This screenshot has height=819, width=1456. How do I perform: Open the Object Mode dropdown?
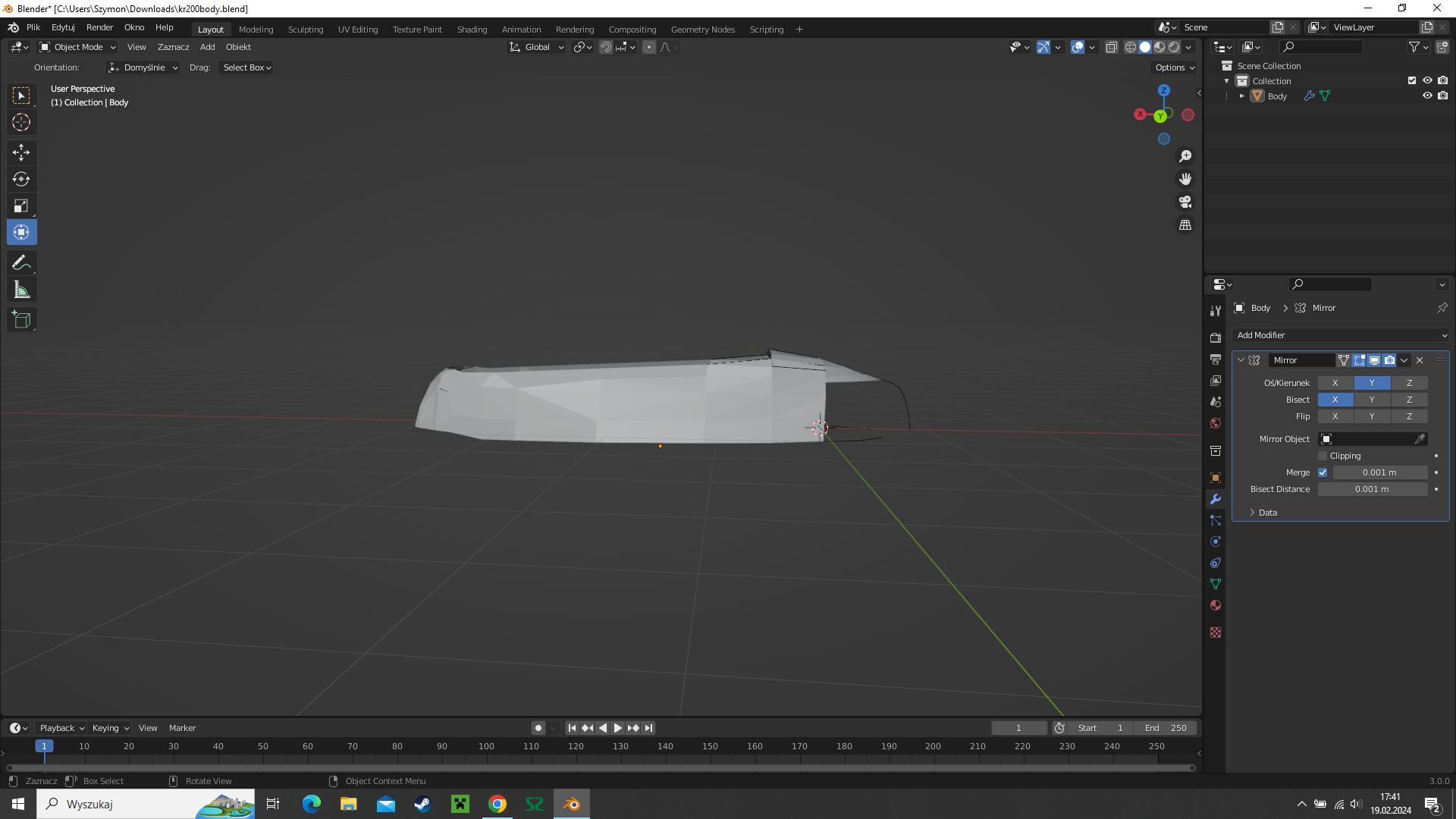(78, 47)
